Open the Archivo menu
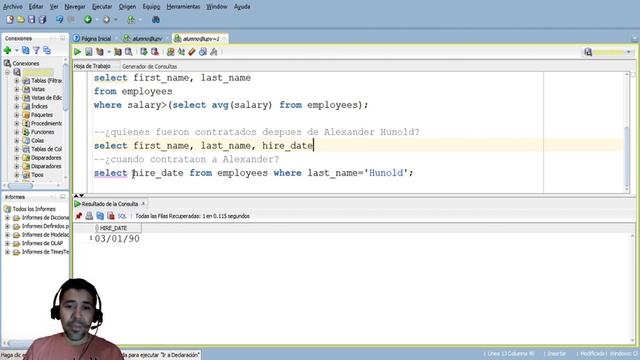The width and height of the screenshot is (640, 360). [x=13, y=7]
